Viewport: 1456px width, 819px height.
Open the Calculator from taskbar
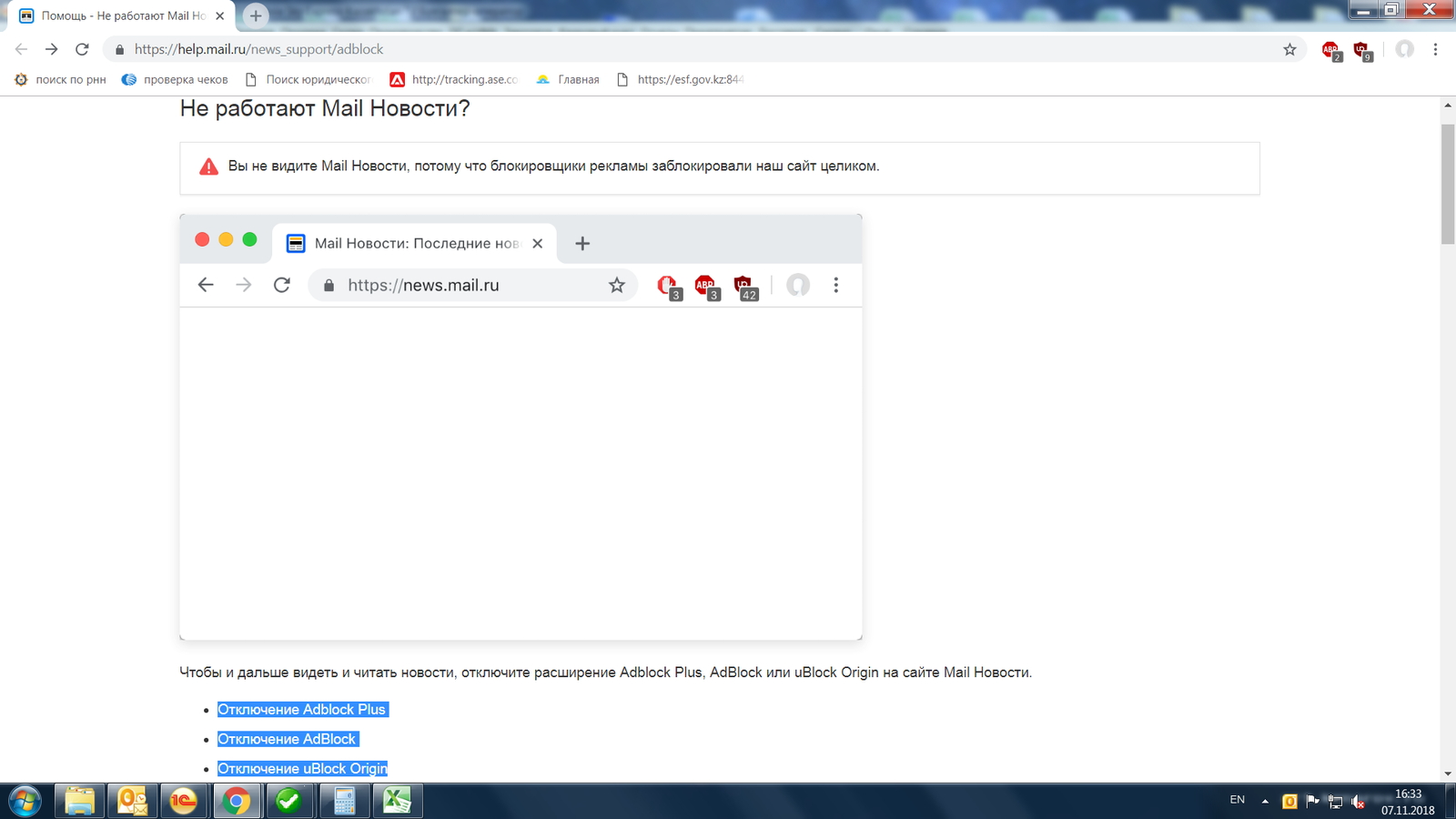tap(343, 801)
